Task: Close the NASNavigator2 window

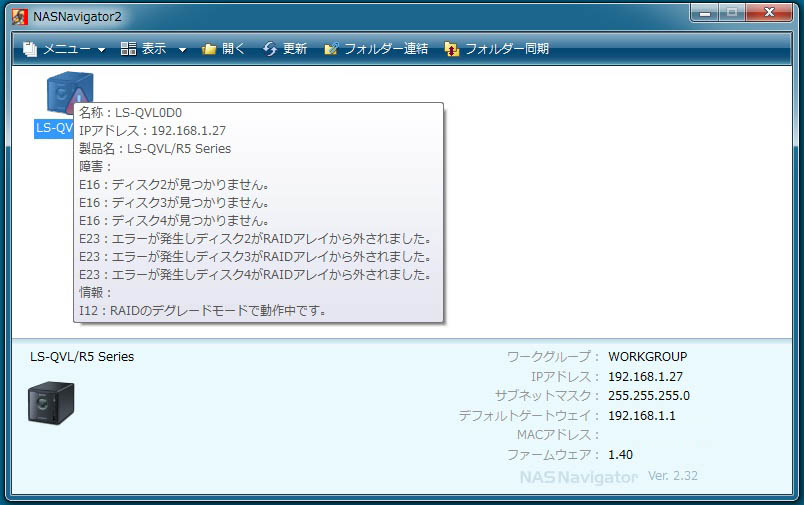Action: tap(769, 12)
